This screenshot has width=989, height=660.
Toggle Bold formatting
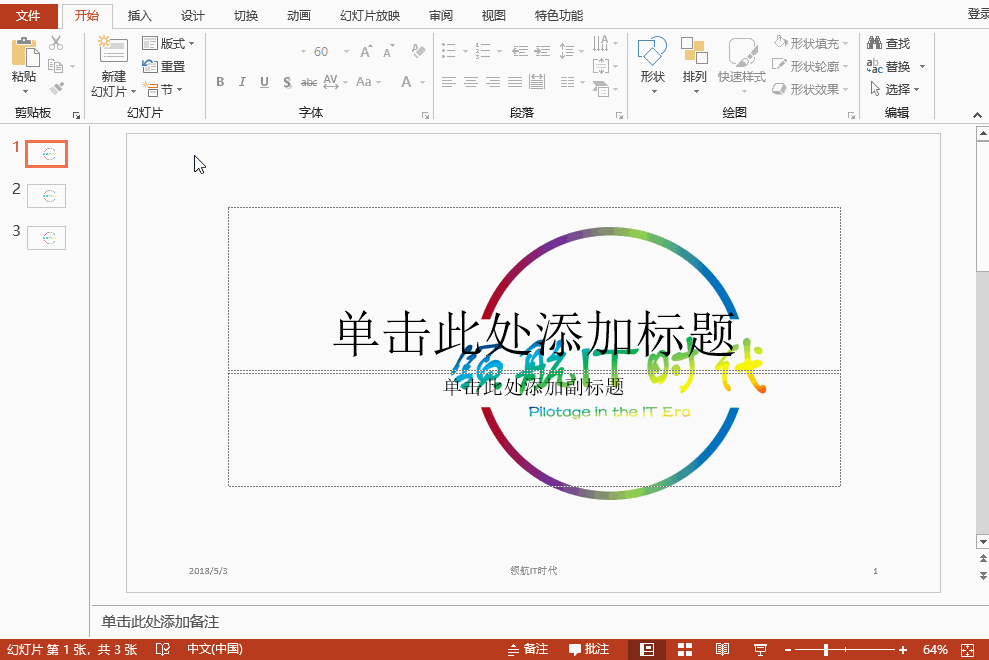coord(220,81)
